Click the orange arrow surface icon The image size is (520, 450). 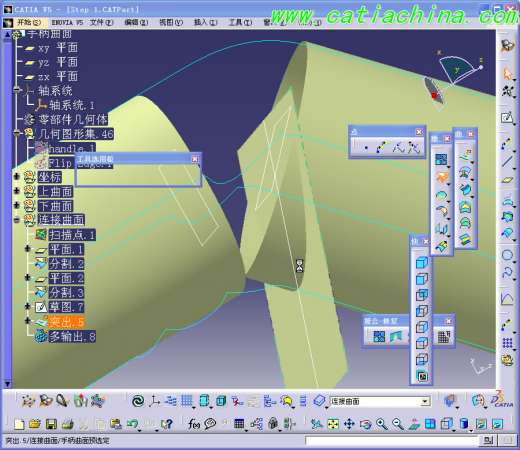[441, 177]
